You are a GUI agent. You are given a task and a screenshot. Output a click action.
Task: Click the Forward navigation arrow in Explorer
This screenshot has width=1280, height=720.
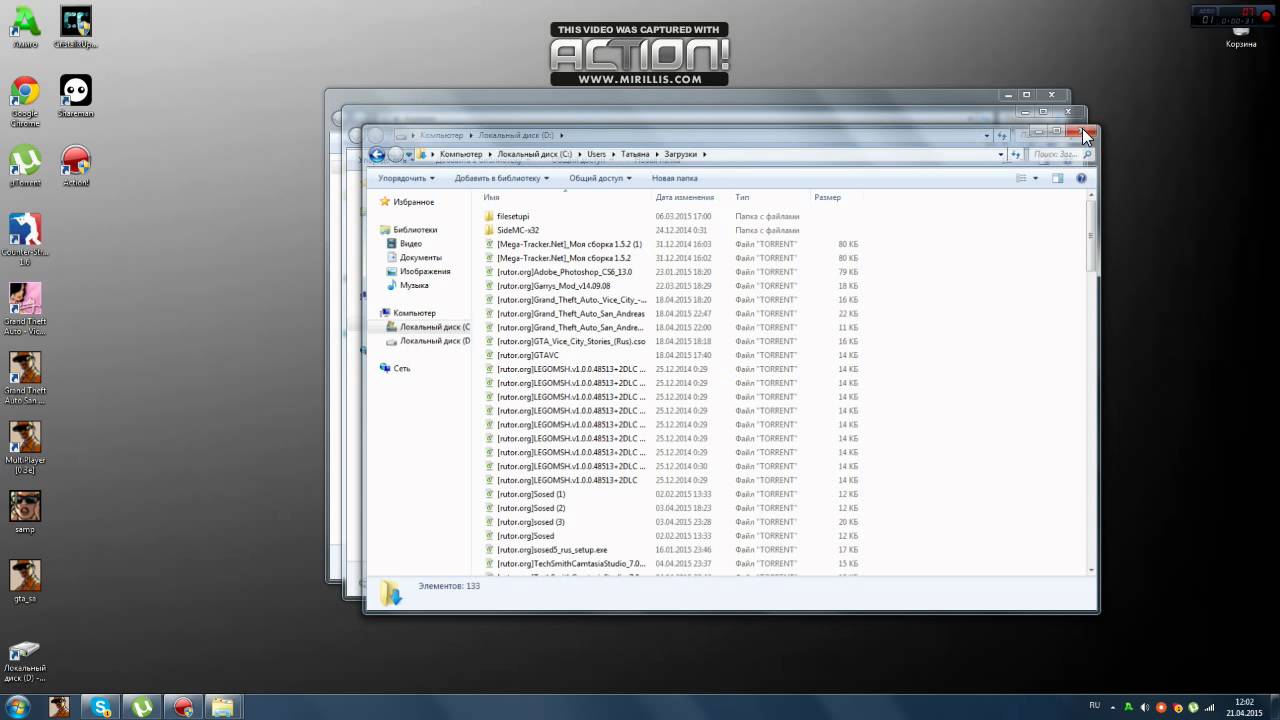tap(395, 154)
